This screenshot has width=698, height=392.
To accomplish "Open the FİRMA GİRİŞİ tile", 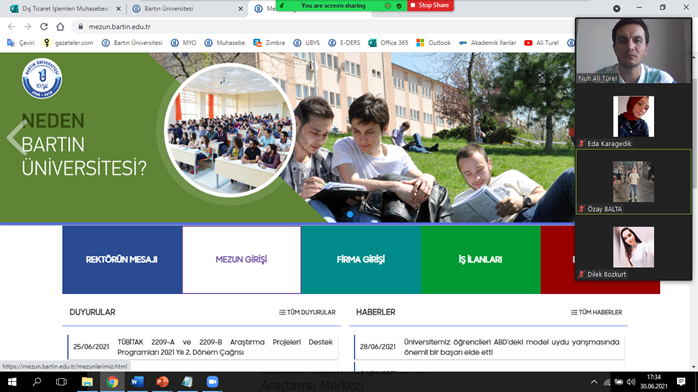I will click(361, 259).
